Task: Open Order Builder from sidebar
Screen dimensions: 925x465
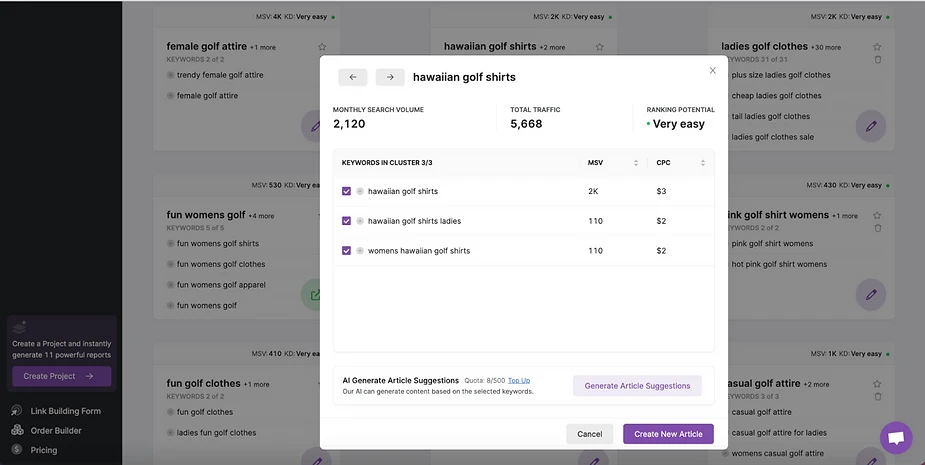Action: [56, 431]
